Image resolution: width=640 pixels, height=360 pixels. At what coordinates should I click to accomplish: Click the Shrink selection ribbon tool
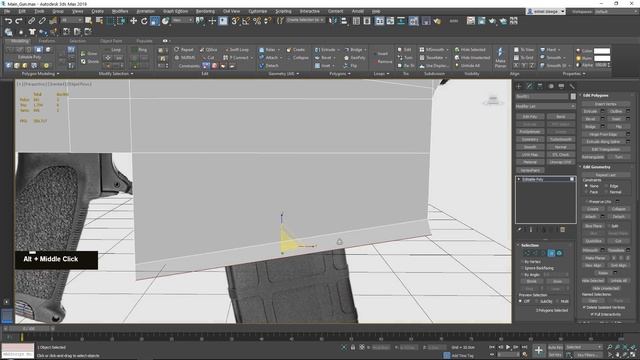(89, 62)
